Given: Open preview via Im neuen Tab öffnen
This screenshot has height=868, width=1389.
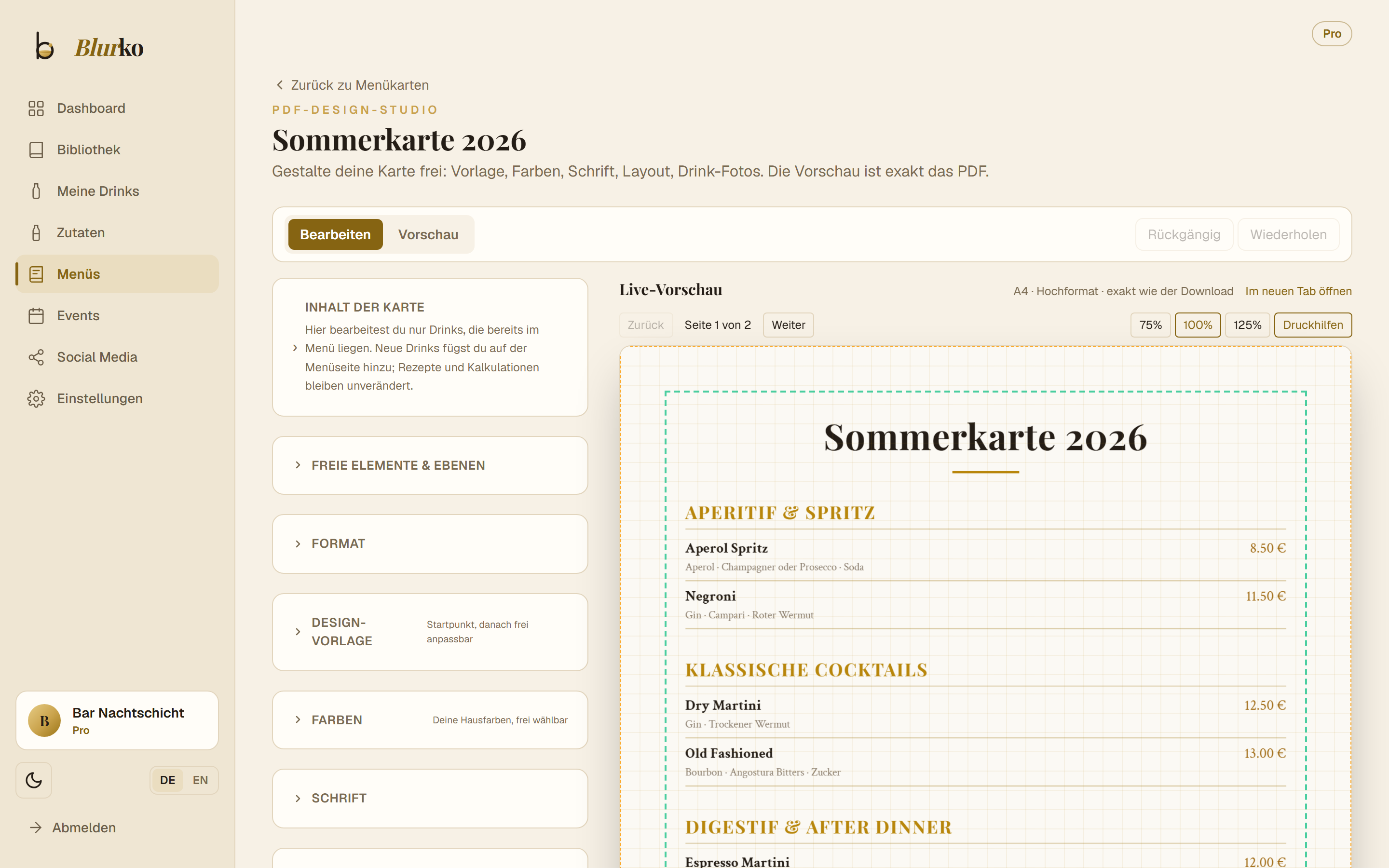Looking at the screenshot, I should [x=1298, y=291].
